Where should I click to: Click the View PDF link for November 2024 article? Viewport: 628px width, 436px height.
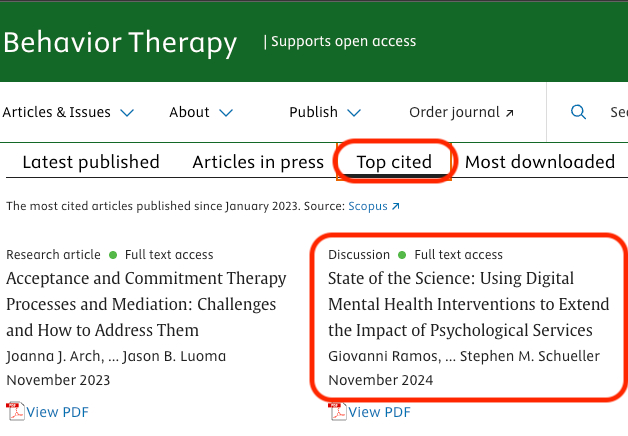pyautogui.click(x=378, y=411)
